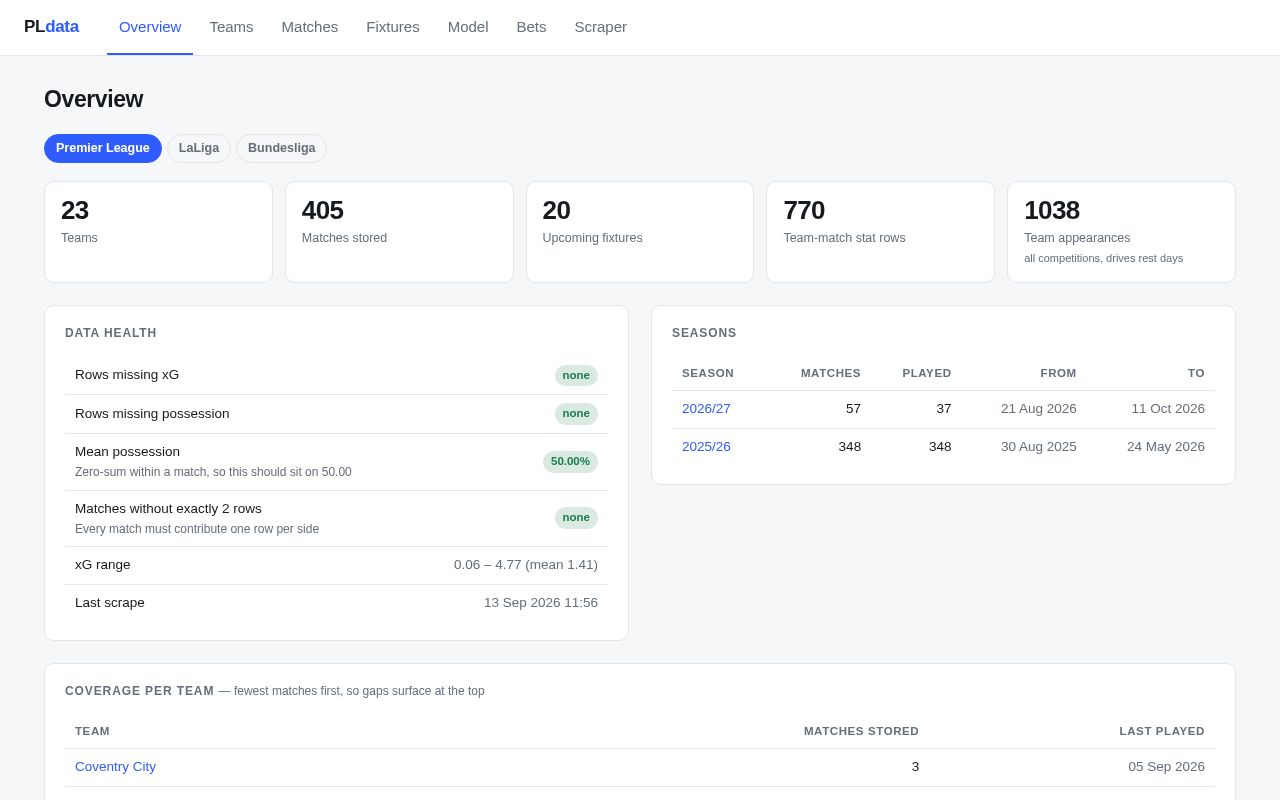Click the 30 Aug 2025 from date

(1039, 447)
